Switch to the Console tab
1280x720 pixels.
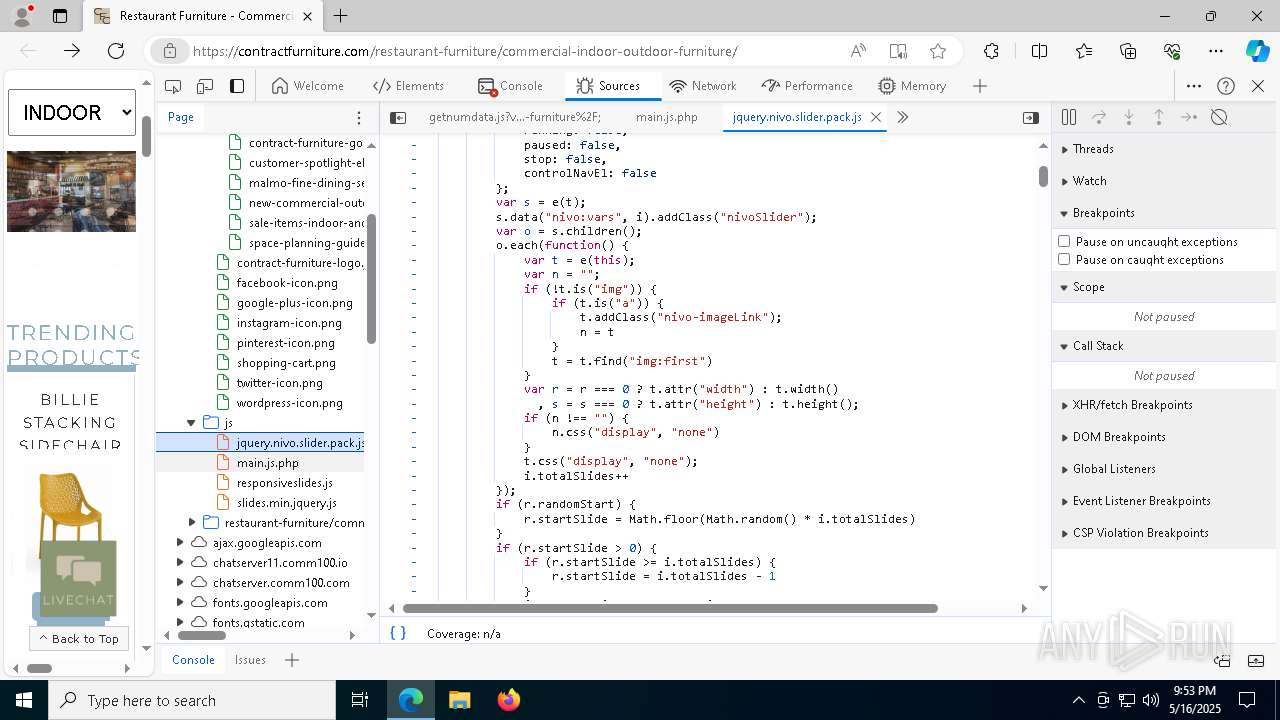coord(510,86)
